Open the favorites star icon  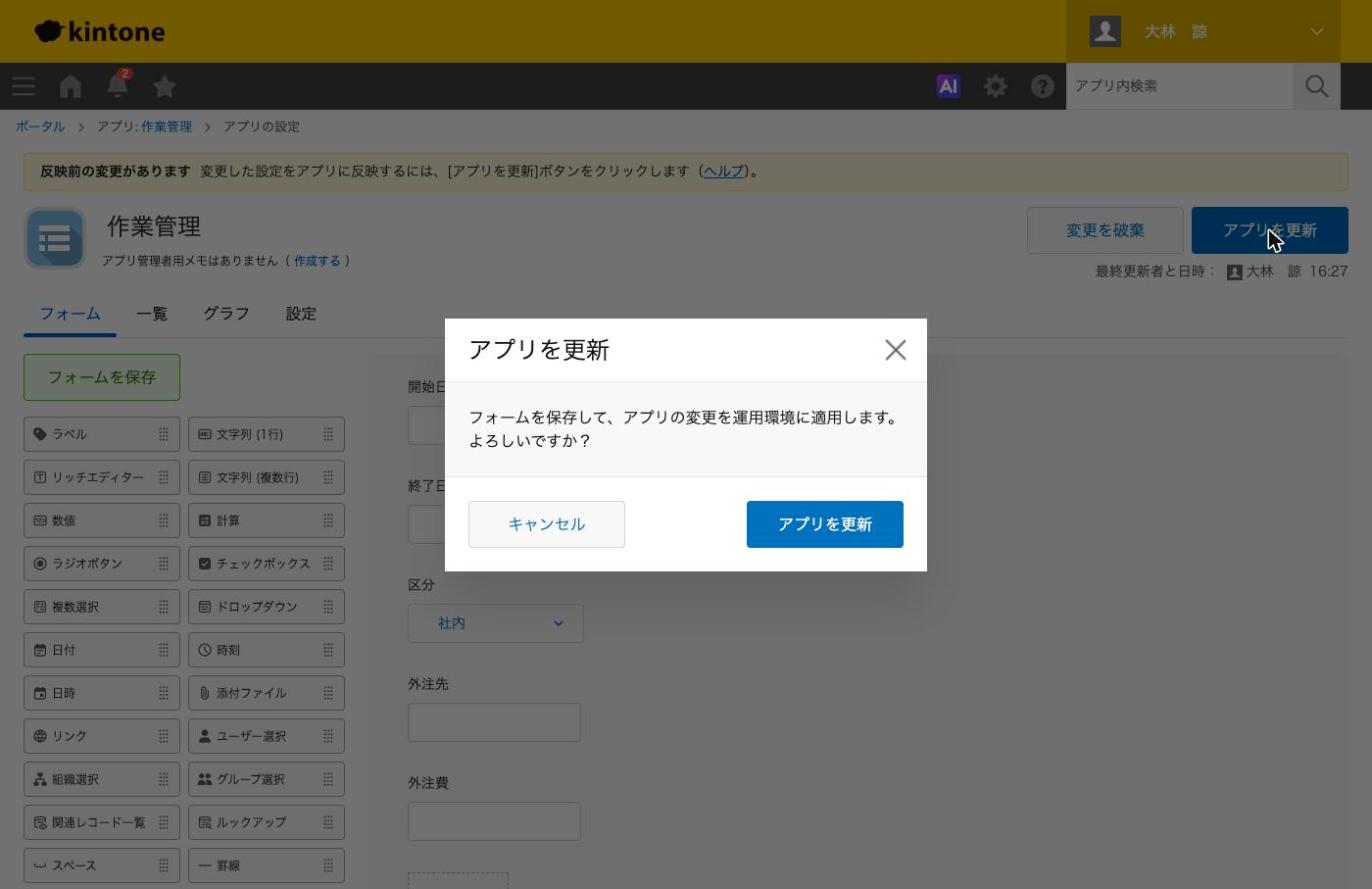coord(165,86)
